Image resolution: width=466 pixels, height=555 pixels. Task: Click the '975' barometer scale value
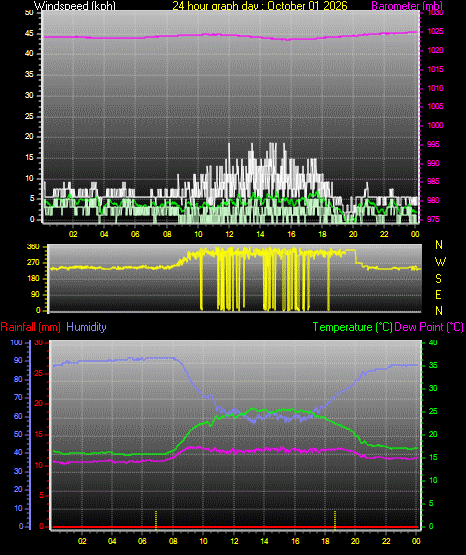[x=433, y=219]
